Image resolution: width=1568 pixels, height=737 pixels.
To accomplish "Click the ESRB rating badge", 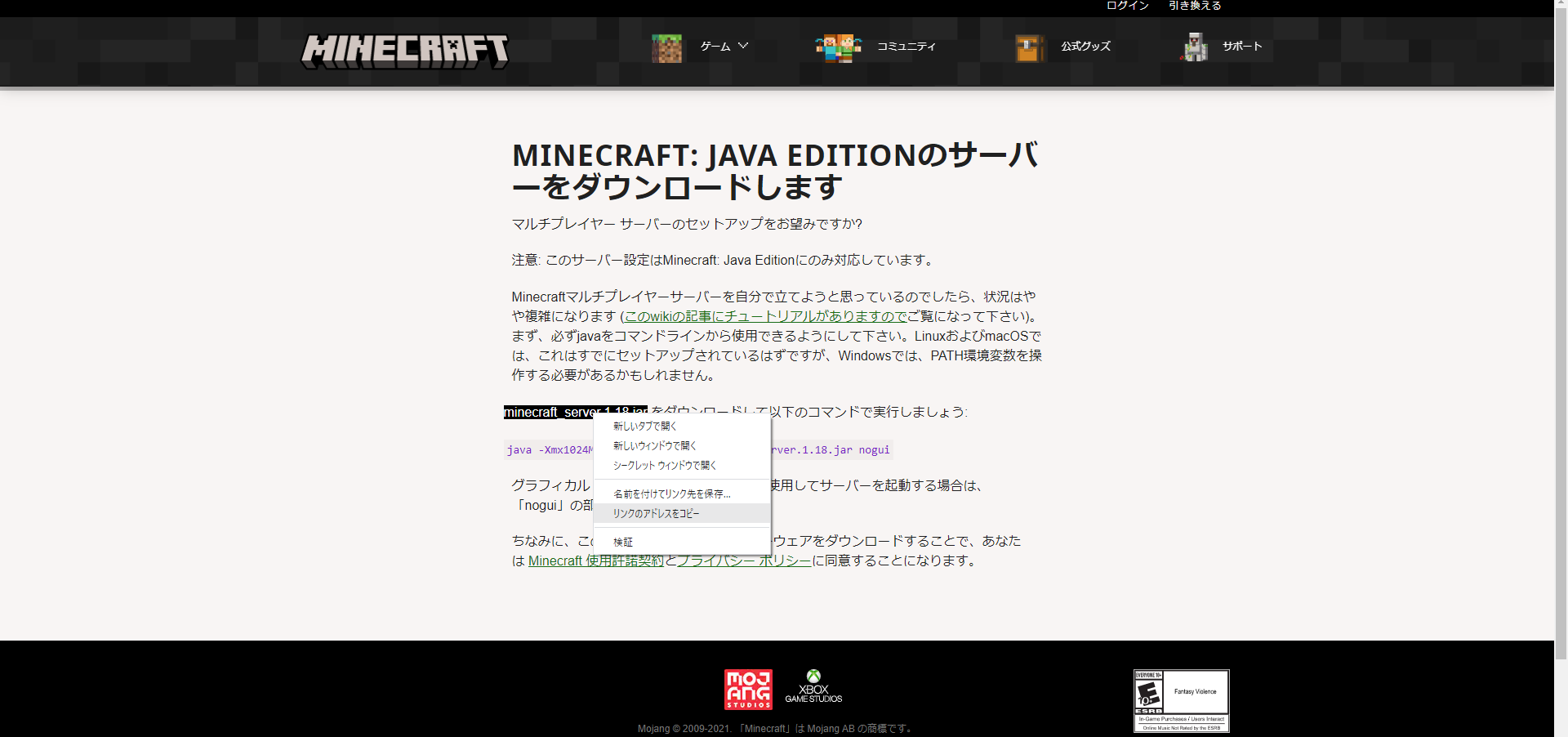I will point(1181,700).
